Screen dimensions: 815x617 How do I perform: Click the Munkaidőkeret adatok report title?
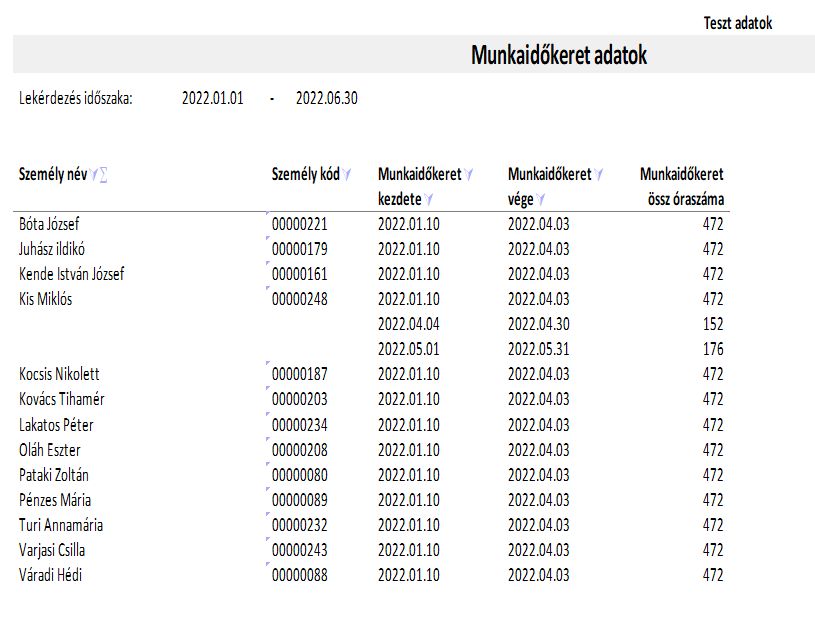click(559, 56)
